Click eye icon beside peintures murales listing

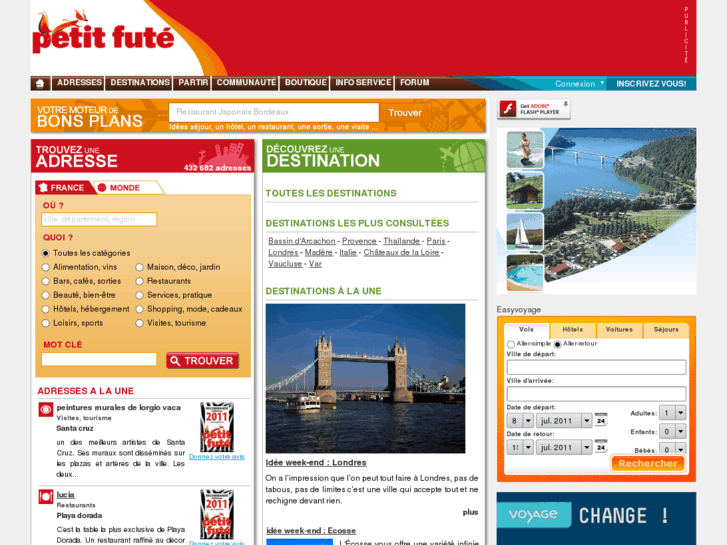[x=45, y=410]
